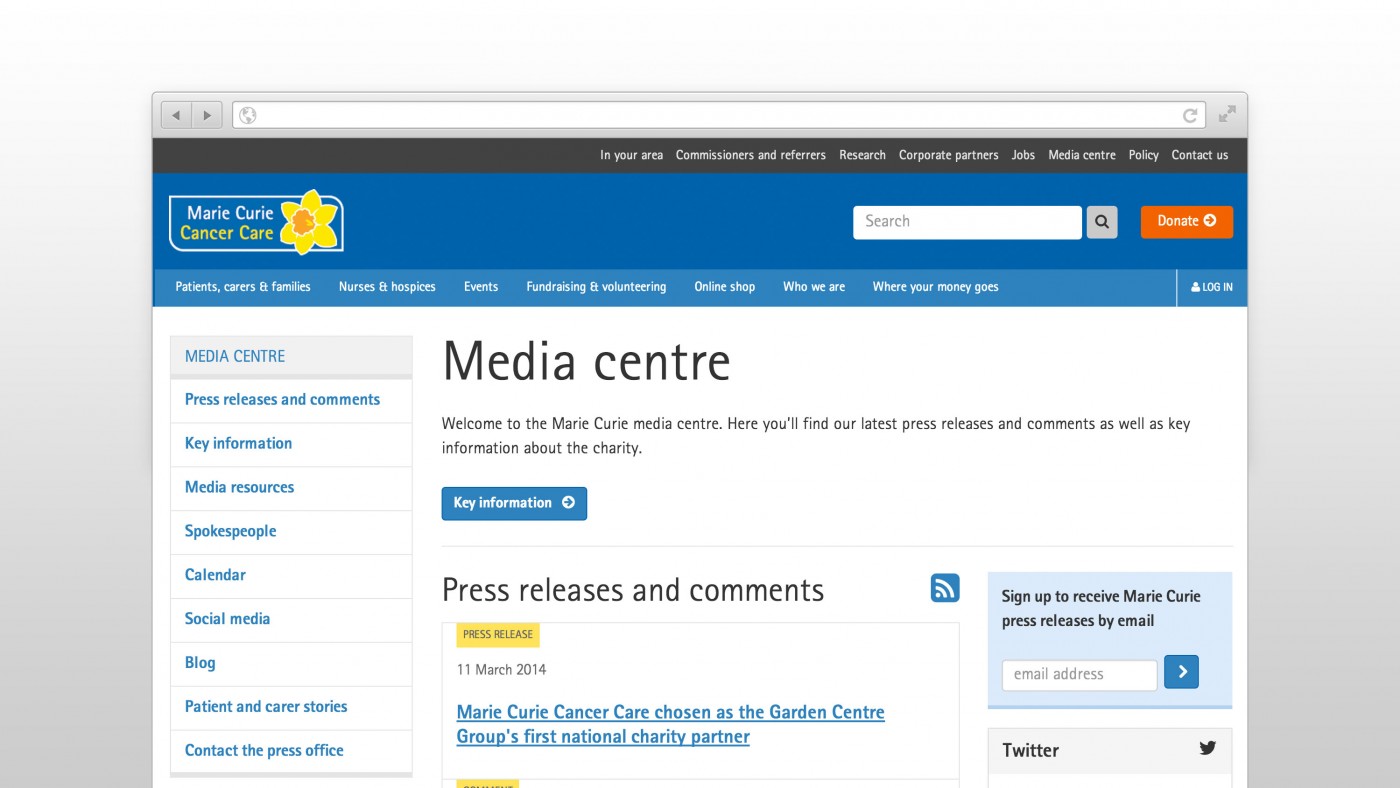Click the Marie Curie Cancer Care logo
Screen dimensions: 1400x788
click(x=257, y=222)
